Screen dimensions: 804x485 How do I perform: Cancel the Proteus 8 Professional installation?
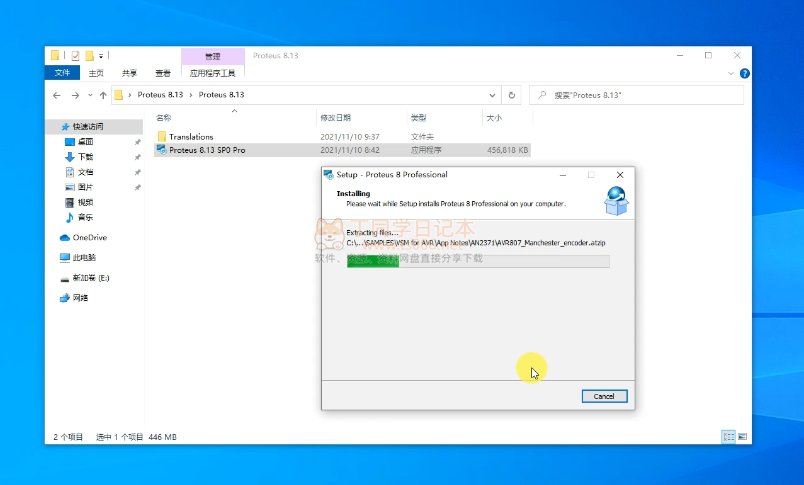(604, 396)
